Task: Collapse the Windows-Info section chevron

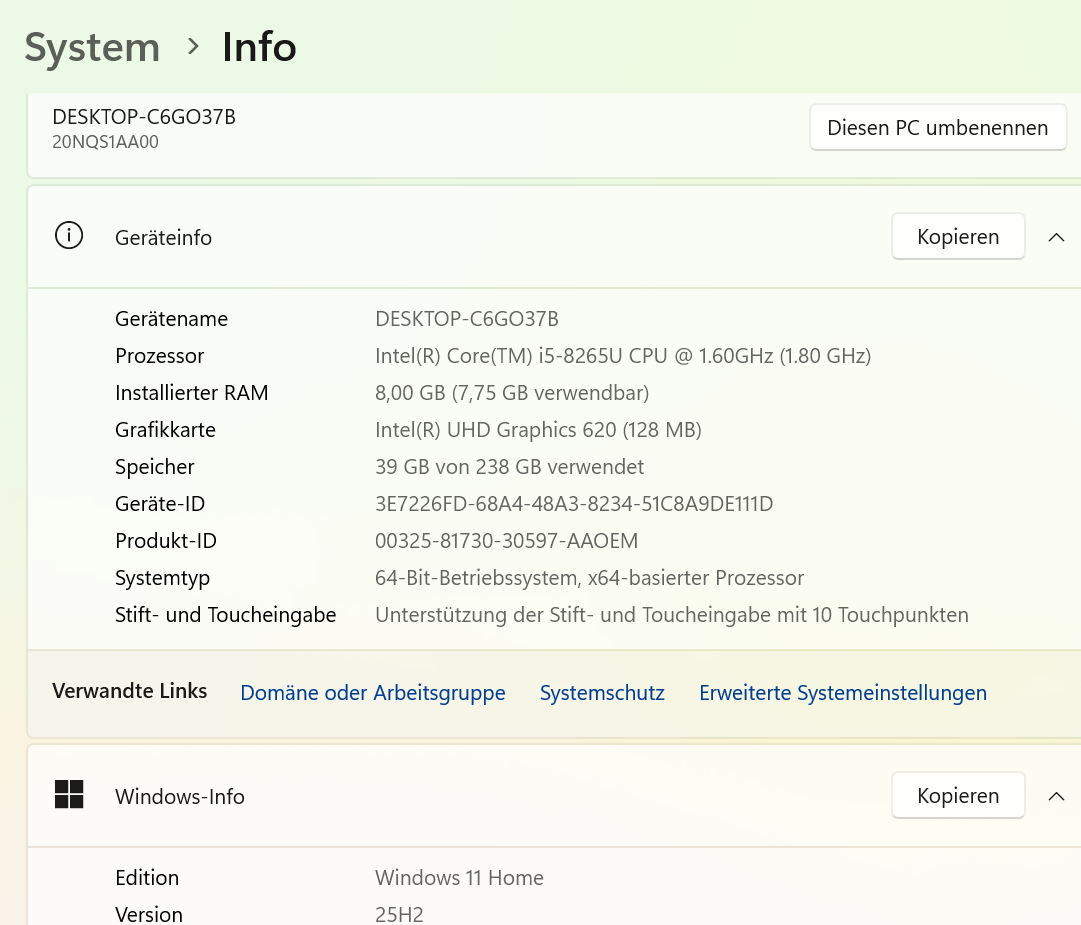Action: [1056, 796]
